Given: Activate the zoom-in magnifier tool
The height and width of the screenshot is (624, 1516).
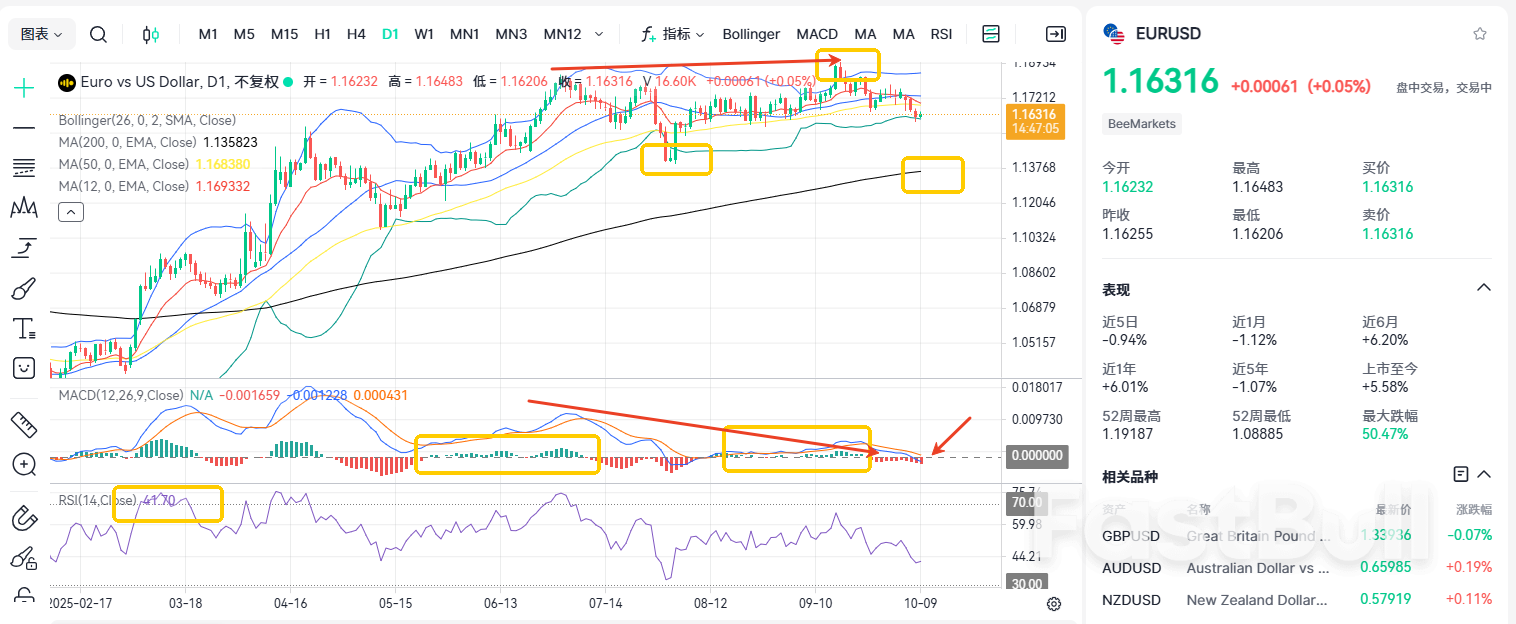Looking at the screenshot, I should point(23,464).
